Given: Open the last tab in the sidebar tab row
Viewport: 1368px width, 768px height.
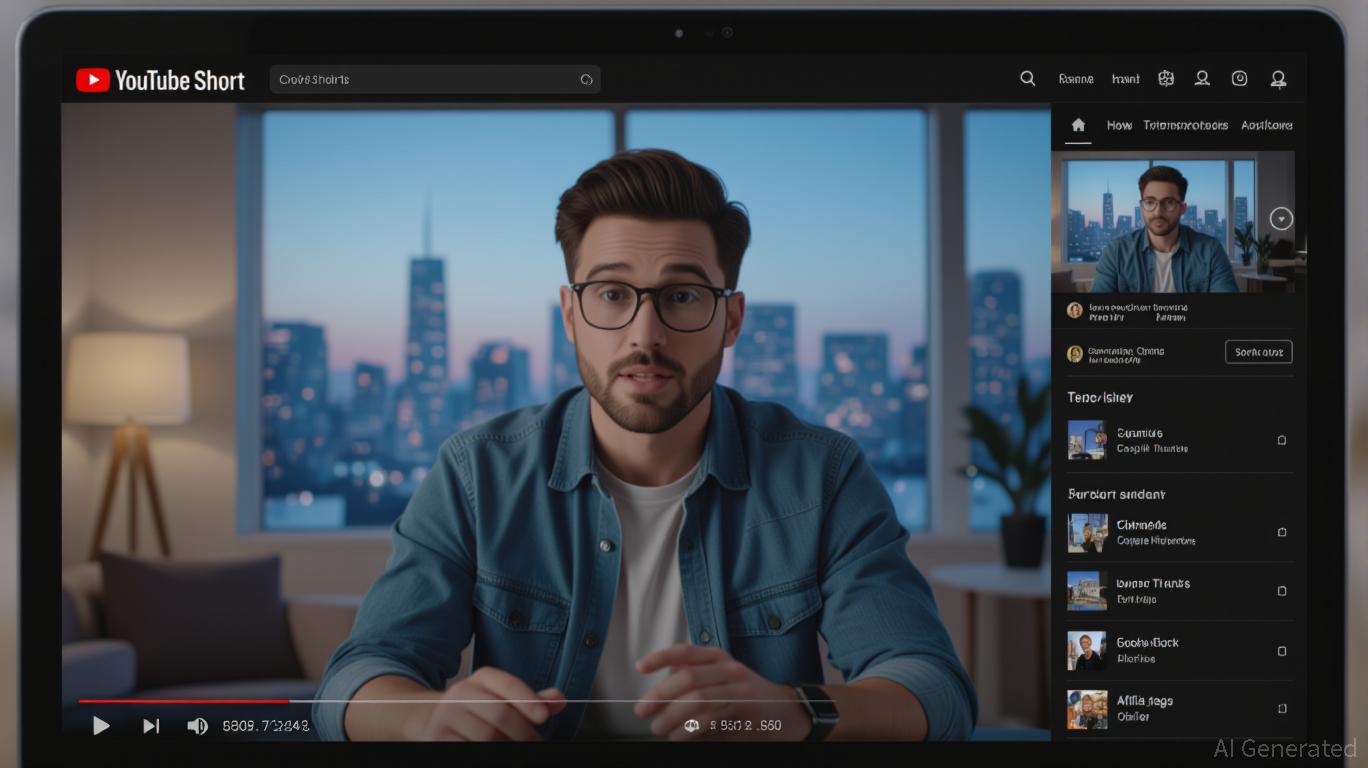Looking at the screenshot, I should point(1266,125).
